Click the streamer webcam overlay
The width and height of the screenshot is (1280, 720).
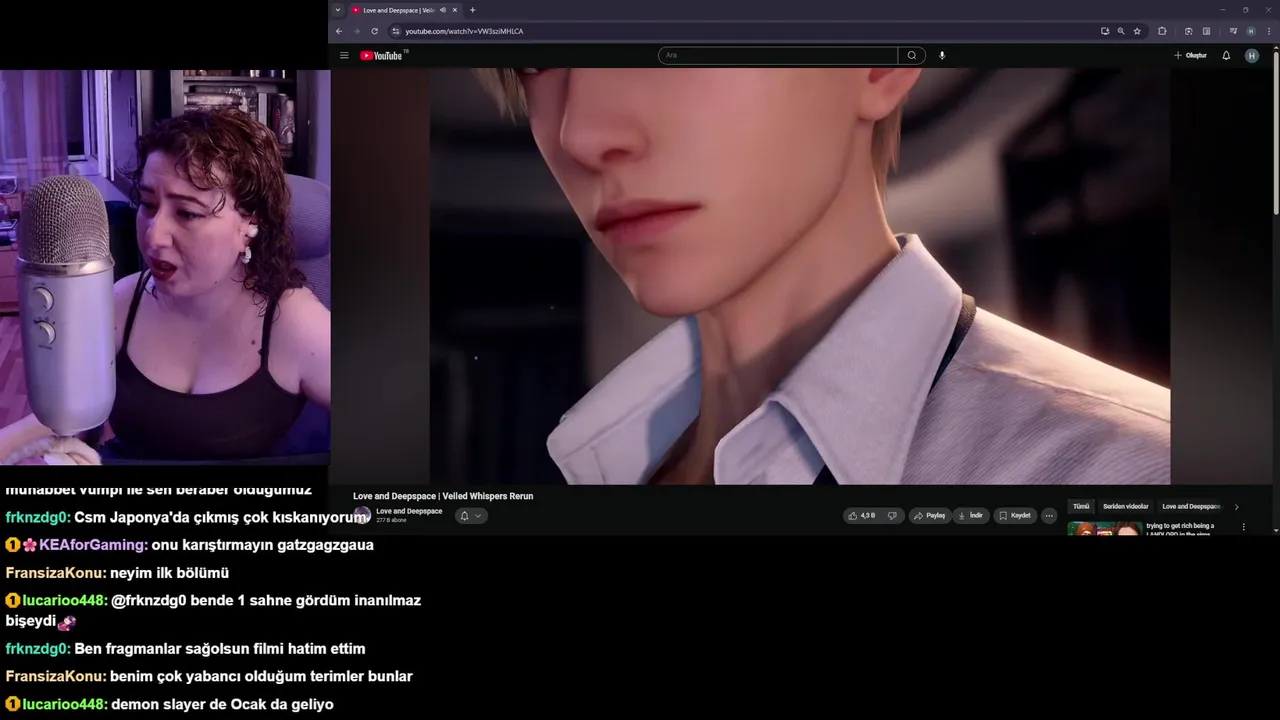pyautogui.click(x=165, y=267)
